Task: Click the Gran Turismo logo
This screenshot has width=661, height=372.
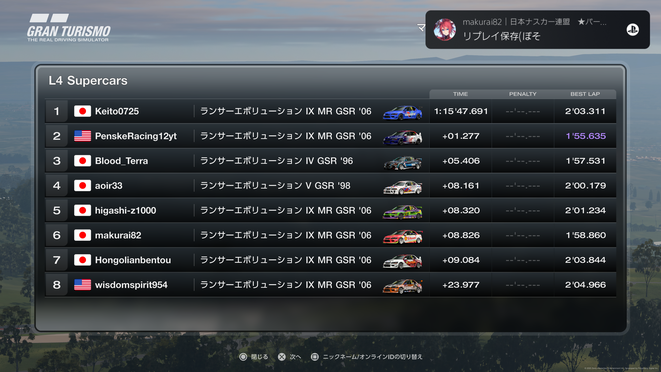Action: (x=69, y=28)
